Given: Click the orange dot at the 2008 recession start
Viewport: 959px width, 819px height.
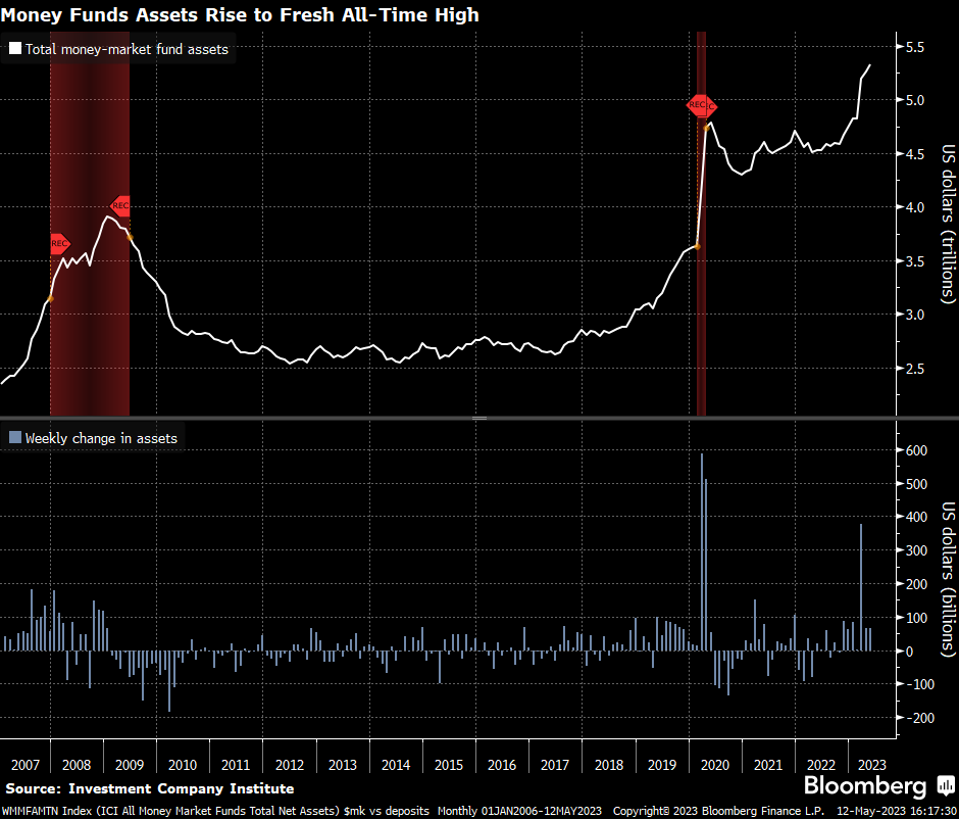Looking at the screenshot, I should (51, 299).
